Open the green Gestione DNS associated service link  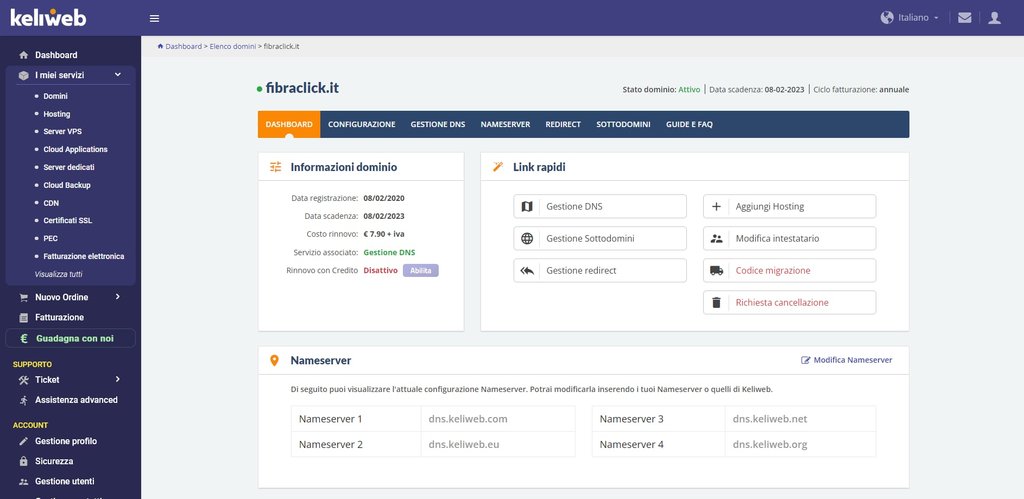(x=389, y=252)
